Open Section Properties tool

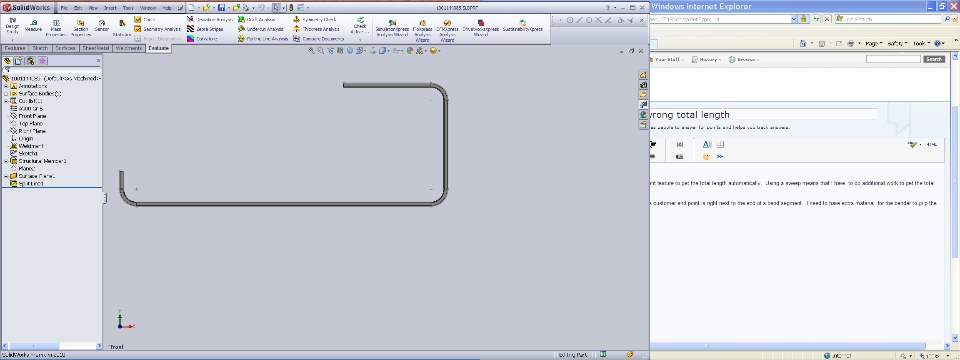point(81,27)
